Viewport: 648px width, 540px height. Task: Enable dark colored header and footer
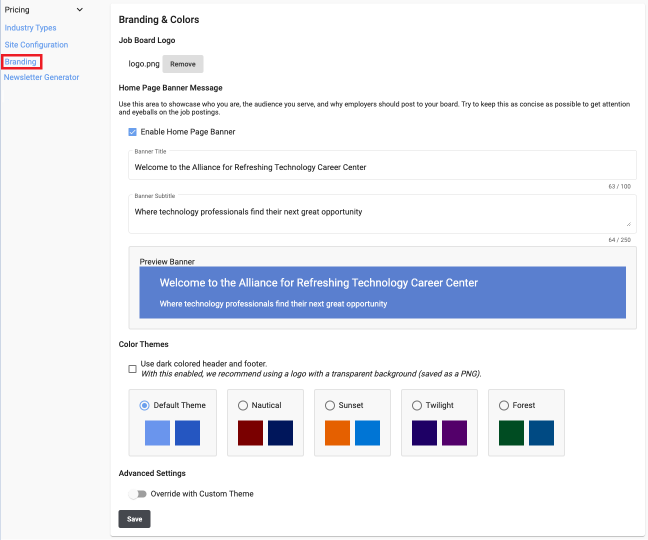133,369
